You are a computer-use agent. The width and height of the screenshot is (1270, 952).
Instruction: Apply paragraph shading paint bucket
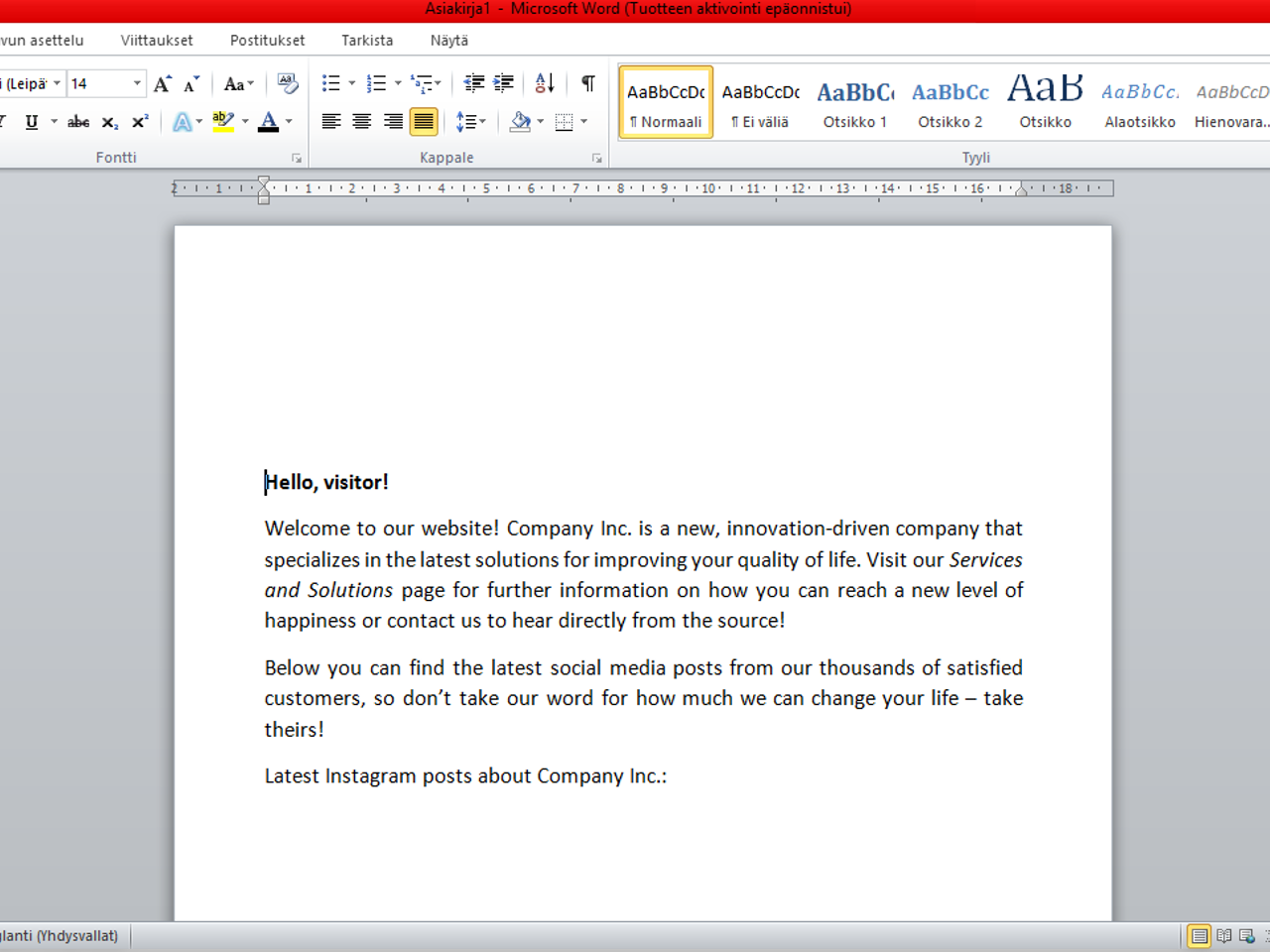[520, 122]
